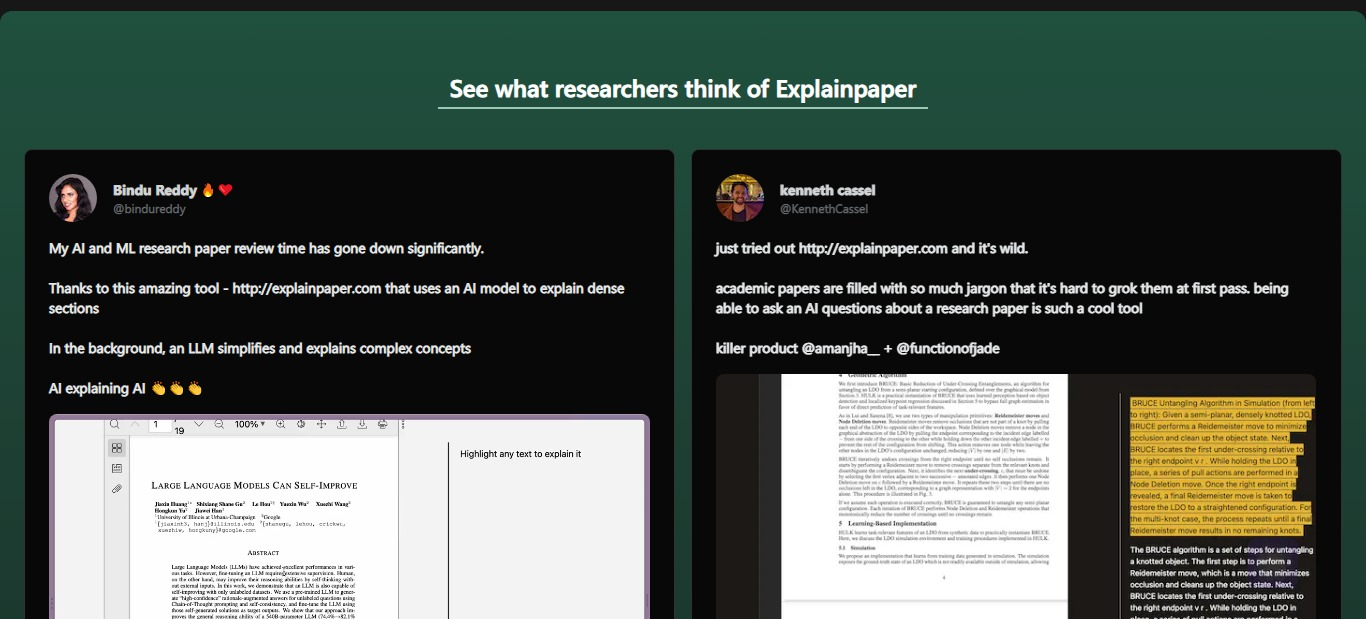
Task: Click the paperclip attachments icon in PDF sidebar
Action: click(x=117, y=489)
